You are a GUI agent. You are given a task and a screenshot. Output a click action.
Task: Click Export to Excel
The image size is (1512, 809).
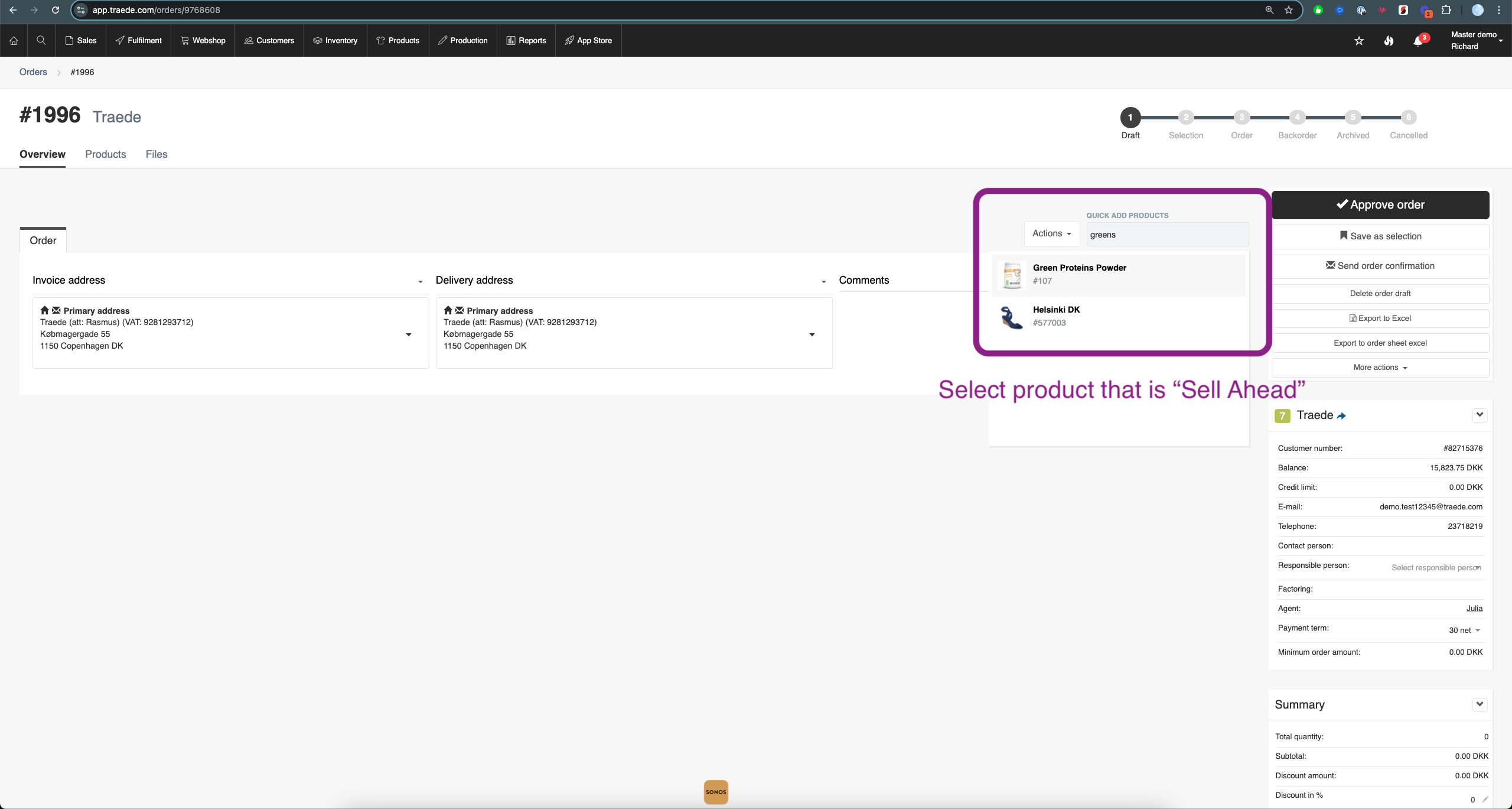click(1380, 319)
